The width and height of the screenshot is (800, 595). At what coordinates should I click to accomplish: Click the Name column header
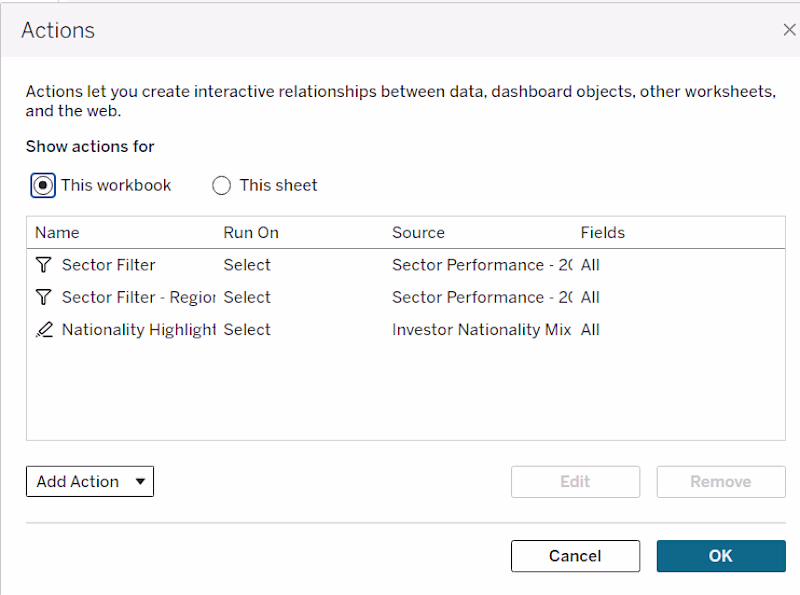(x=57, y=233)
